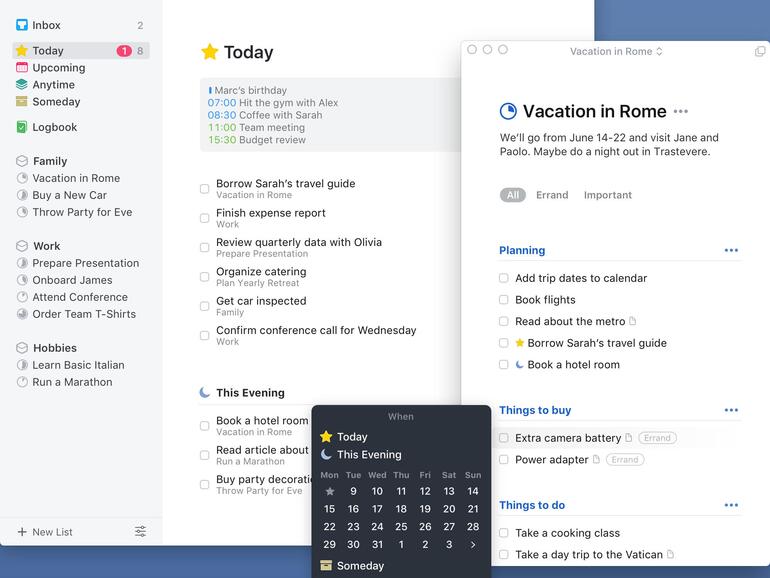The width and height of the screenshot is (770, 578).
Task: Select date 31 in the calendar
Action: click(377, 545)
